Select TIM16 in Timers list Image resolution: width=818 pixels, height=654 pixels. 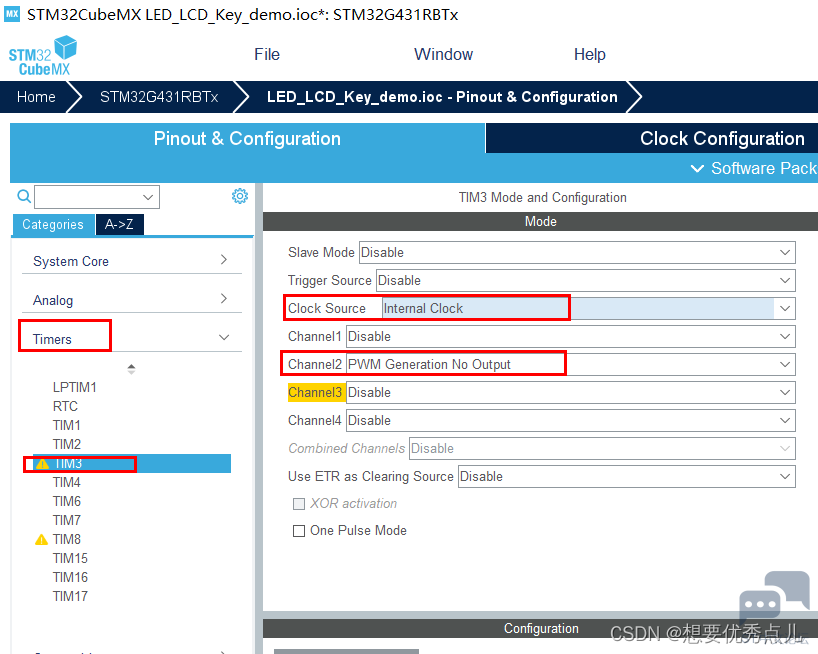(x=70, y=577)
